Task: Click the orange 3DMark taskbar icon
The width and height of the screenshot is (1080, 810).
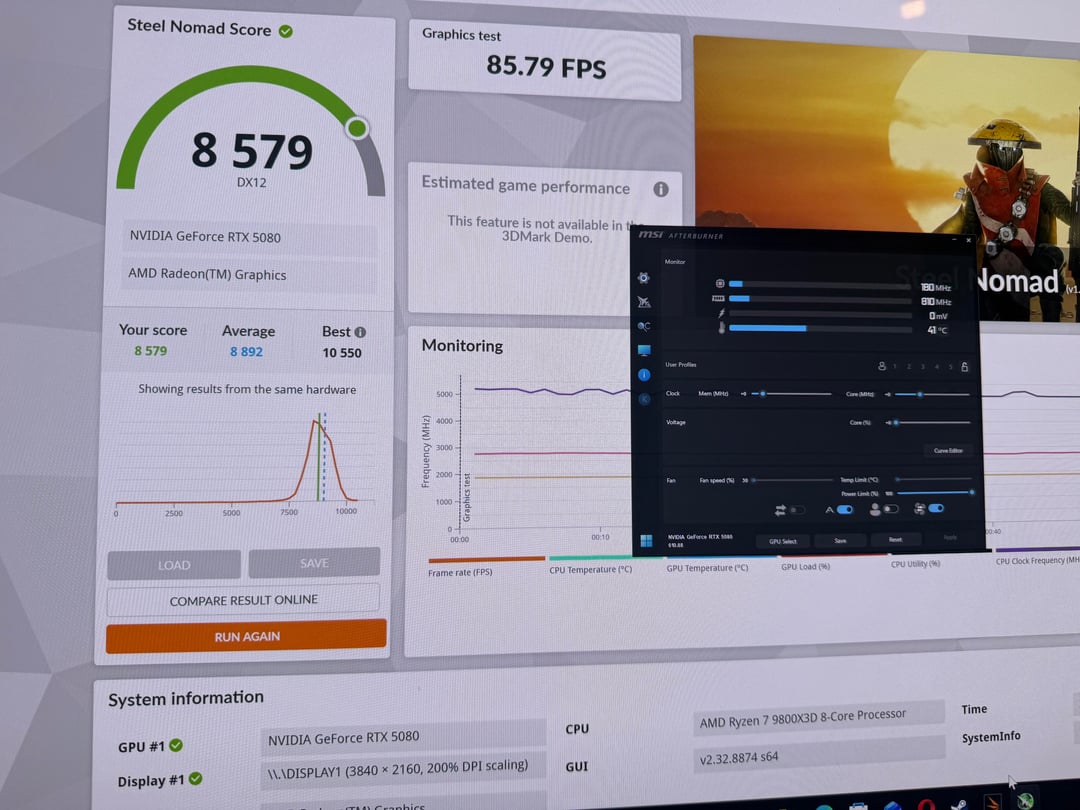Action: [x=993, y=802]
